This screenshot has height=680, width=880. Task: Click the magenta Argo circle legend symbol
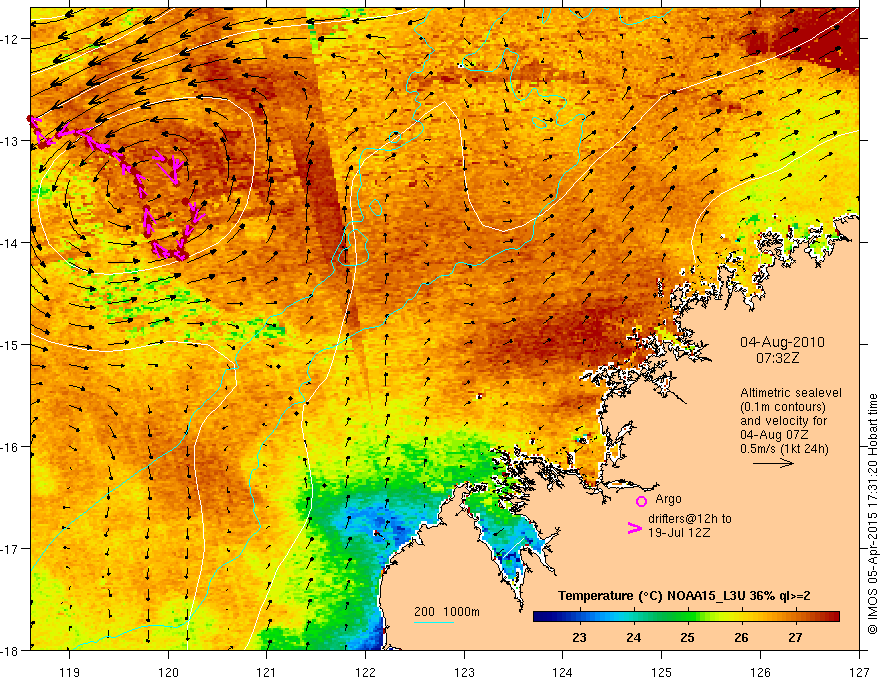click(x=641, y=501)
